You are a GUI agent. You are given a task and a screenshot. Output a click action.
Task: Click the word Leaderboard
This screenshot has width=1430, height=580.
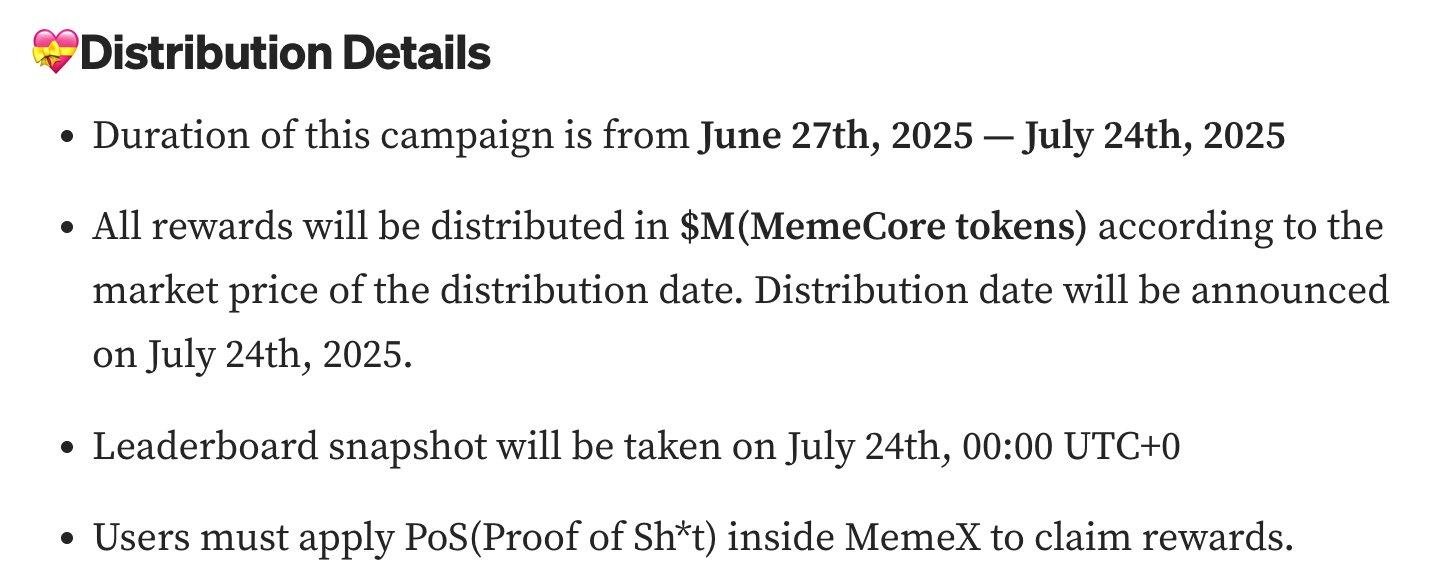click(203, 446)
